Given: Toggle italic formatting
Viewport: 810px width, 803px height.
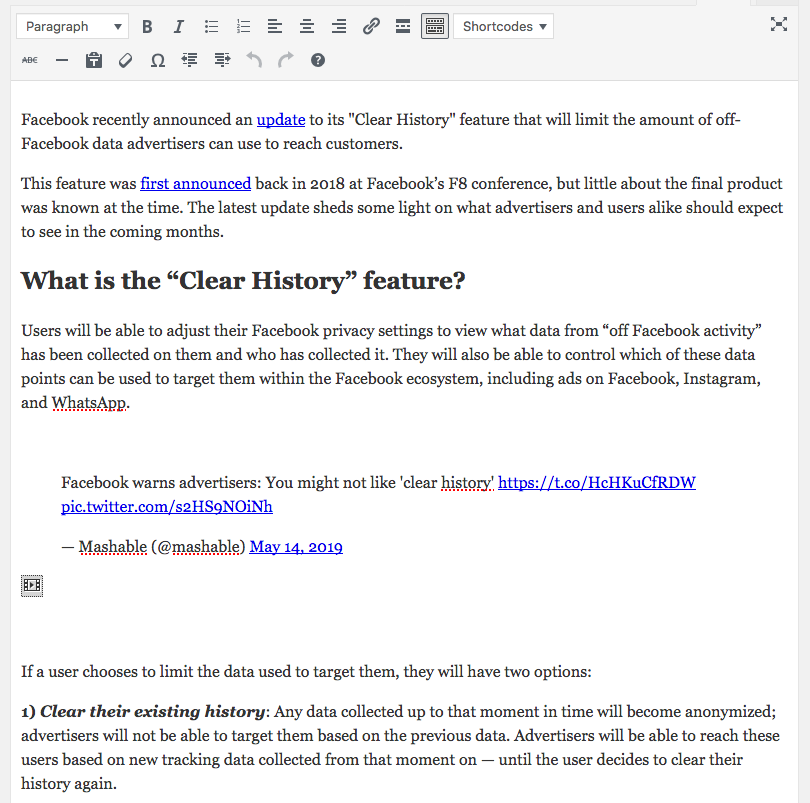Looking at the screenshot, I should click(x=179, y=26).
